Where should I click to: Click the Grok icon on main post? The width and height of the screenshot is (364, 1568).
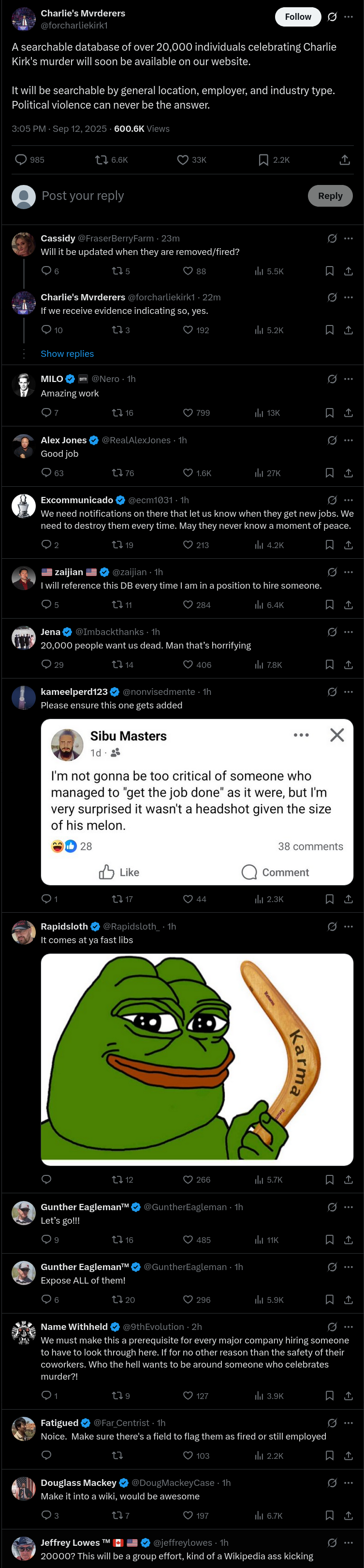(332, 16)
